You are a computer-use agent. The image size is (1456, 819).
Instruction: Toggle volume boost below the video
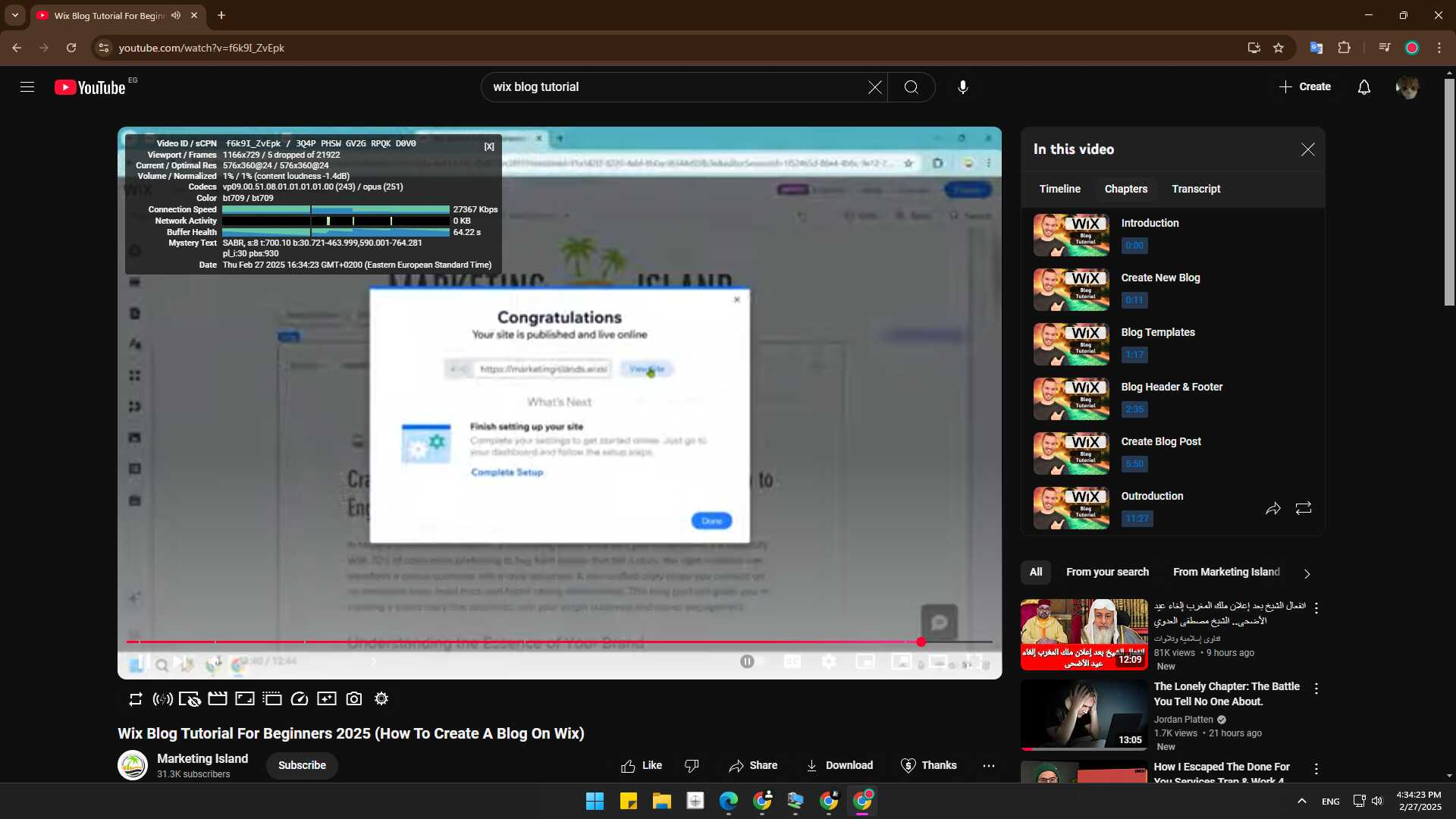coord(162,699)
